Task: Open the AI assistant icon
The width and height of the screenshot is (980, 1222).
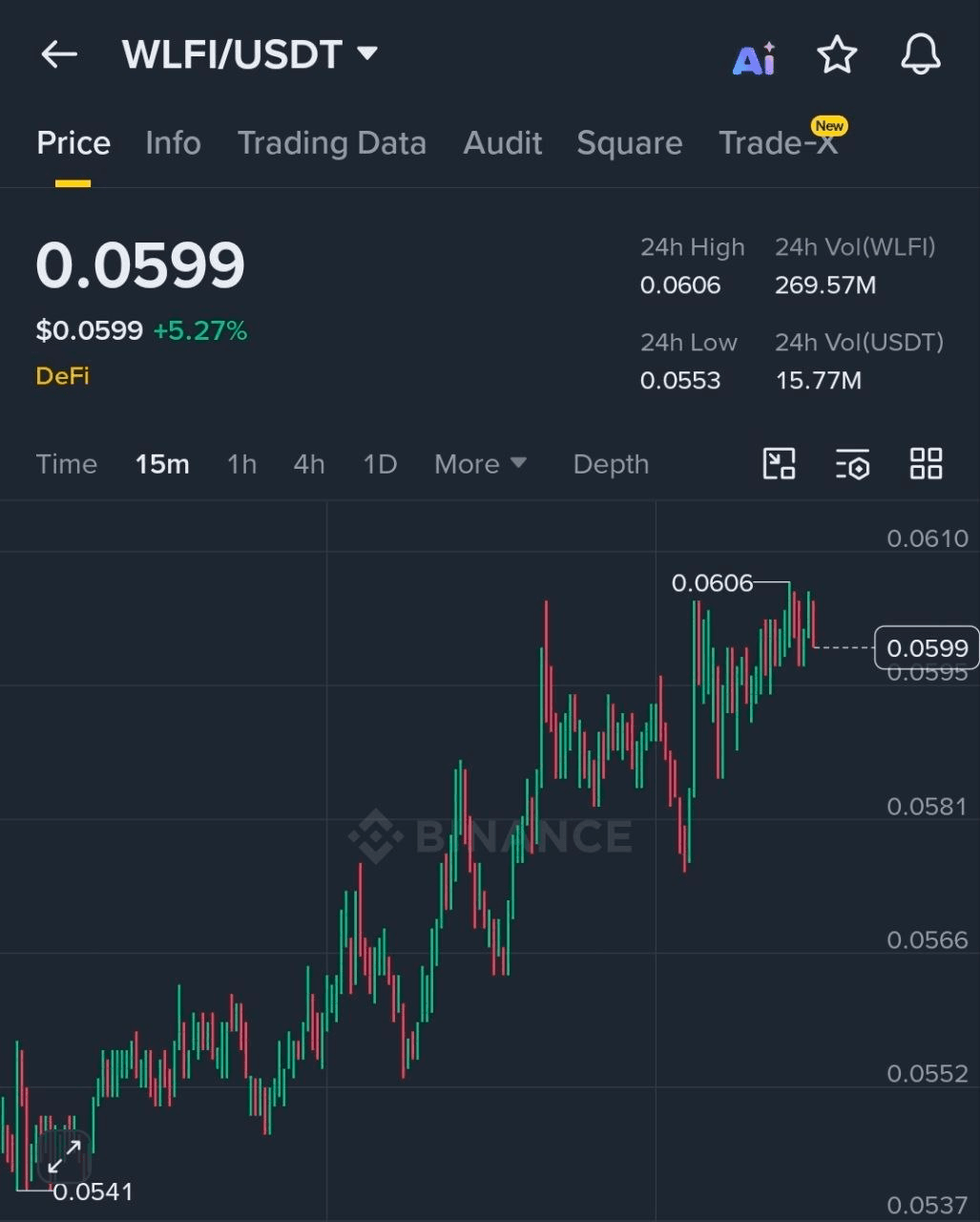Action: (754, 57)
